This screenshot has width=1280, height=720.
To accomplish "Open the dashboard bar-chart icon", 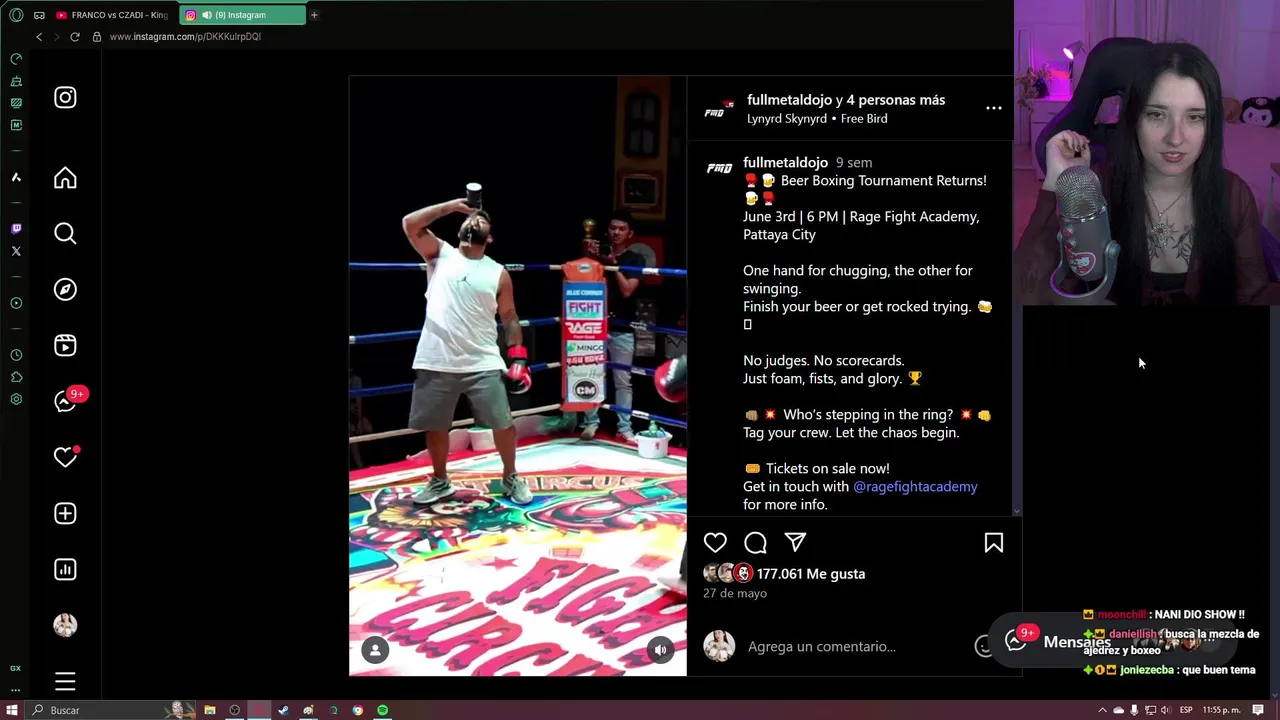I will click(x=65, y=569).
